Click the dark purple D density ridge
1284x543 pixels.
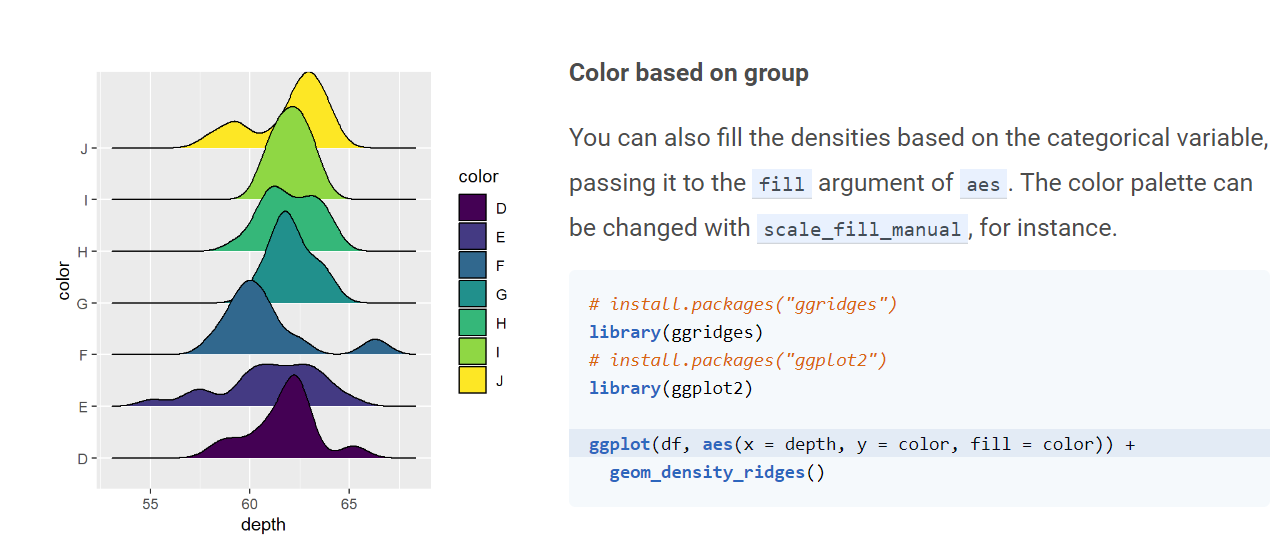tap(289, 430)
